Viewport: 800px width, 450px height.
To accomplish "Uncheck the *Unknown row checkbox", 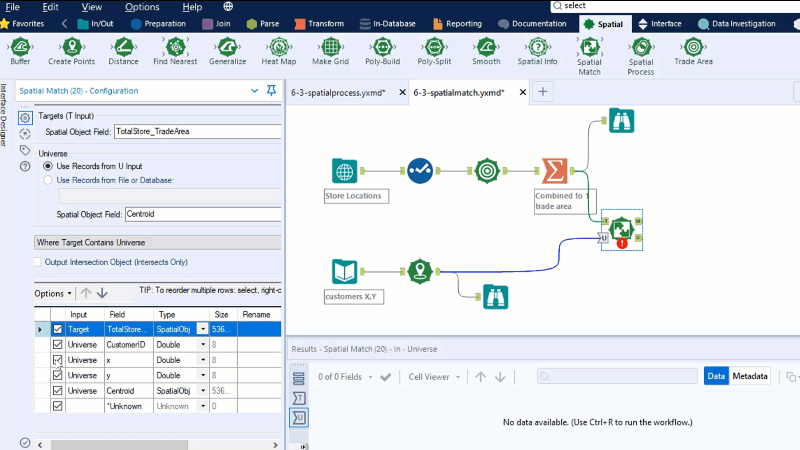I will pyautogui.click(x=58, y=406).
